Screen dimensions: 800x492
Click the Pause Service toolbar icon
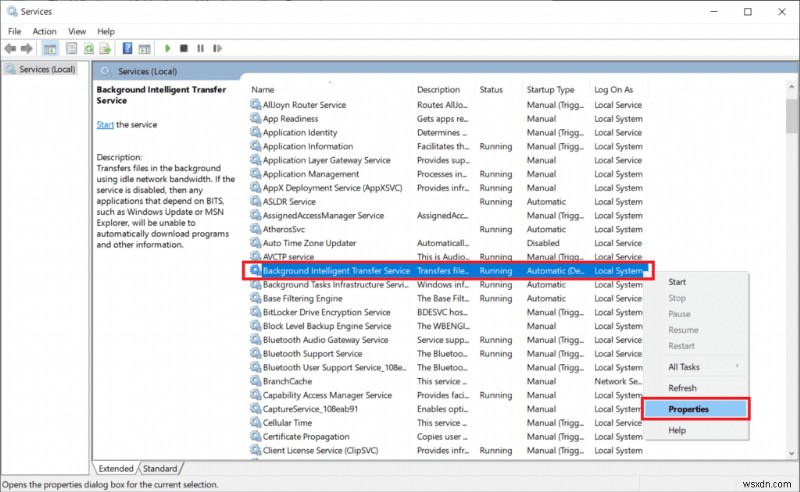click(201, 48)
